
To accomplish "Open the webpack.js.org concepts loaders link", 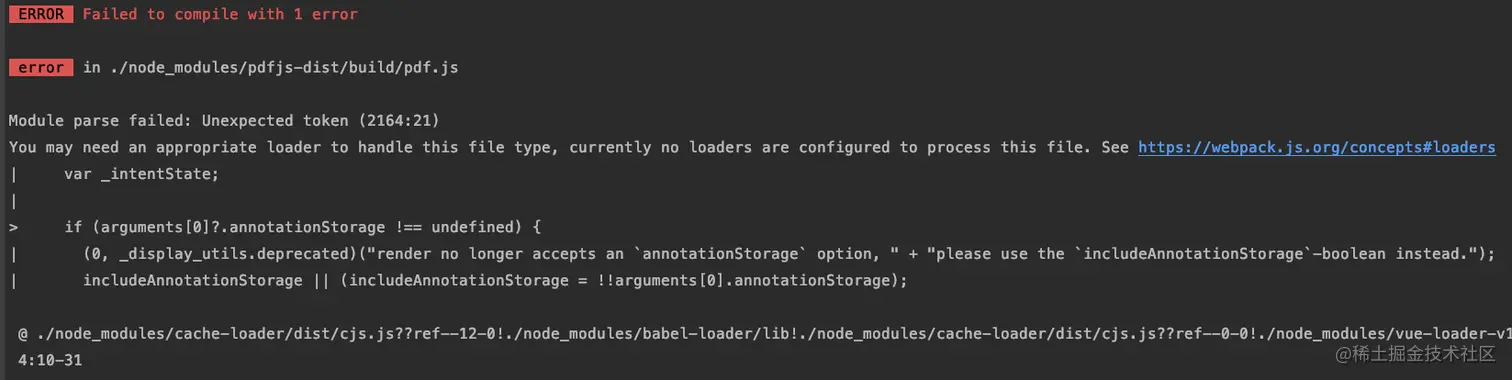I will click(1317, 147).
